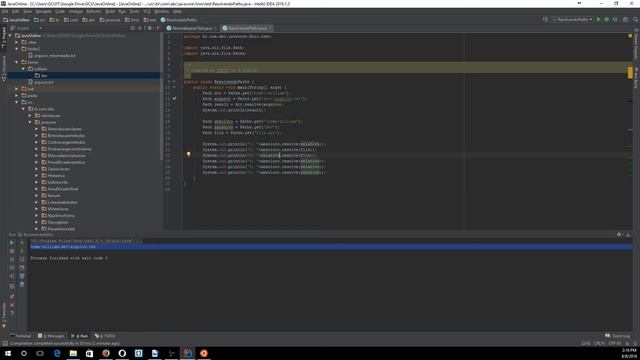Run ResolvendoPaths with the green toolbar Run icon
640x360 pixels.
click(x=598, y=19)
